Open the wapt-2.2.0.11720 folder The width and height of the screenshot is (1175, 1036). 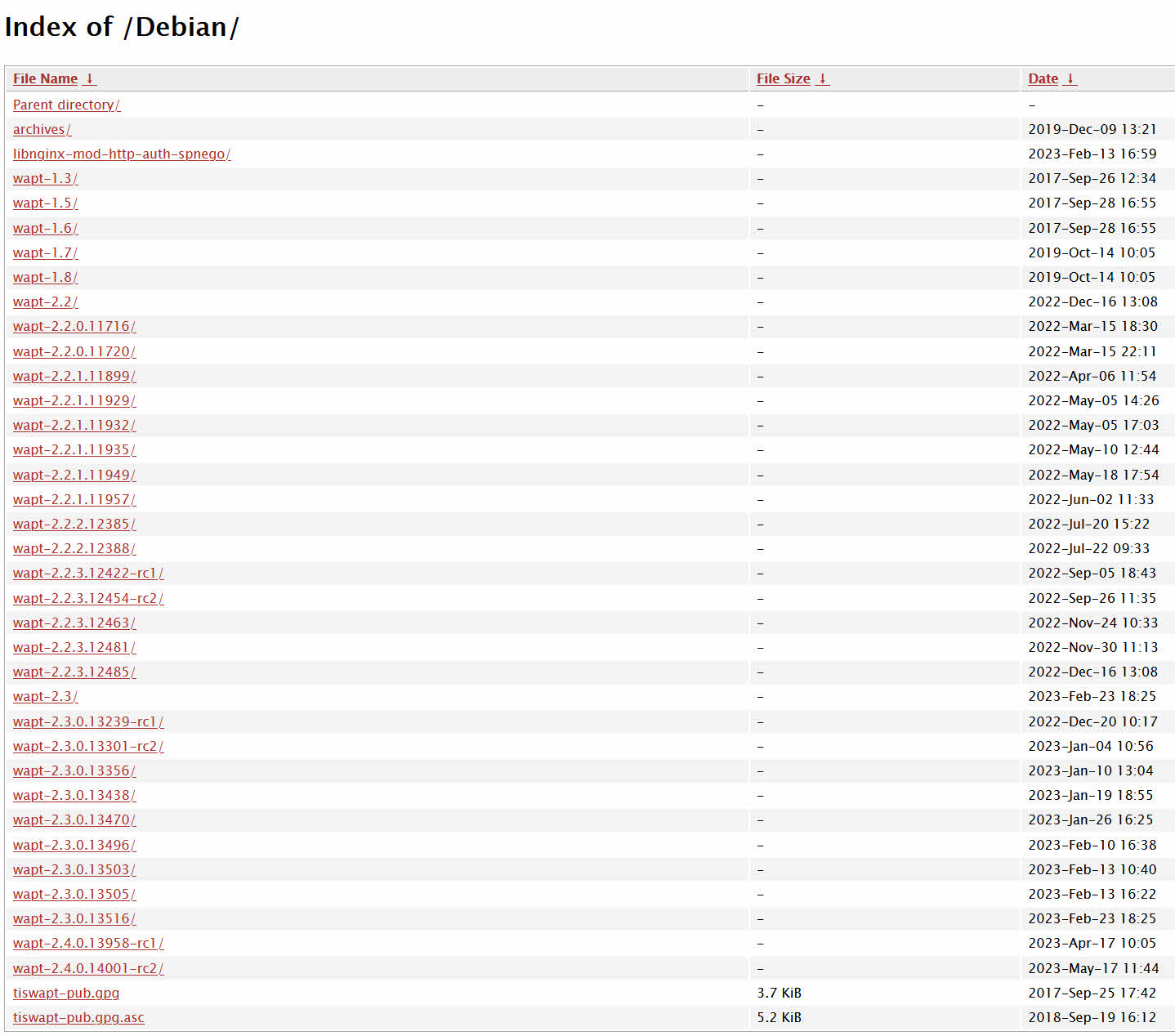point(74,351)
